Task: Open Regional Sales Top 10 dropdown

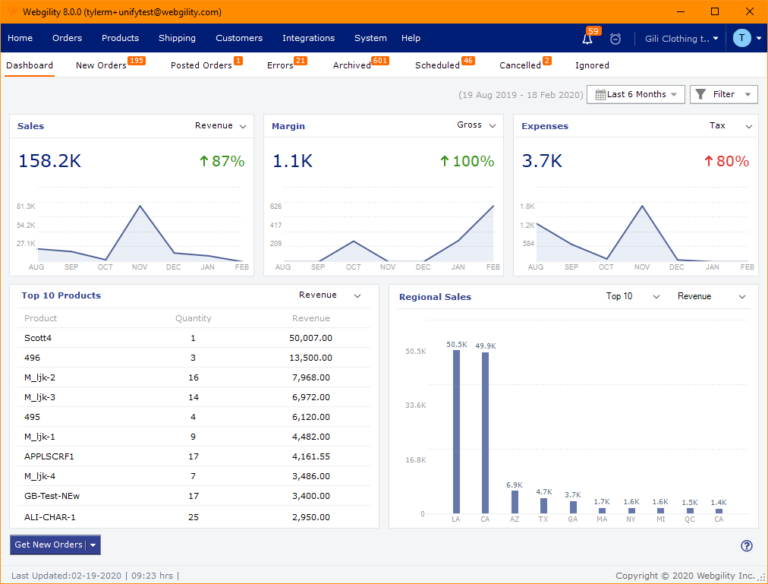Action: [632, 296]
